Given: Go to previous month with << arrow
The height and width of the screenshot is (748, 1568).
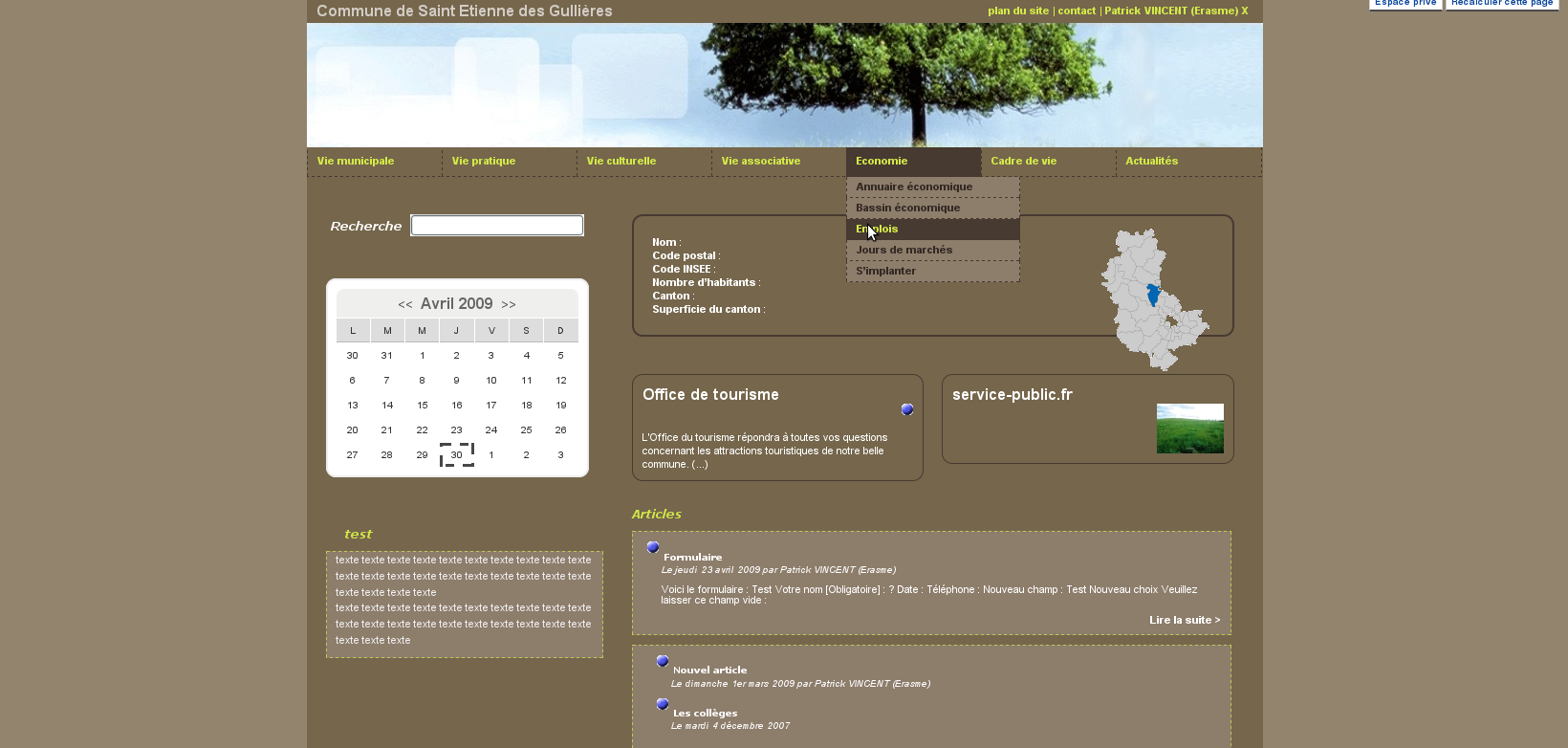Looking at the screenshot, I should pyautogui.click(x=405, y=305).
